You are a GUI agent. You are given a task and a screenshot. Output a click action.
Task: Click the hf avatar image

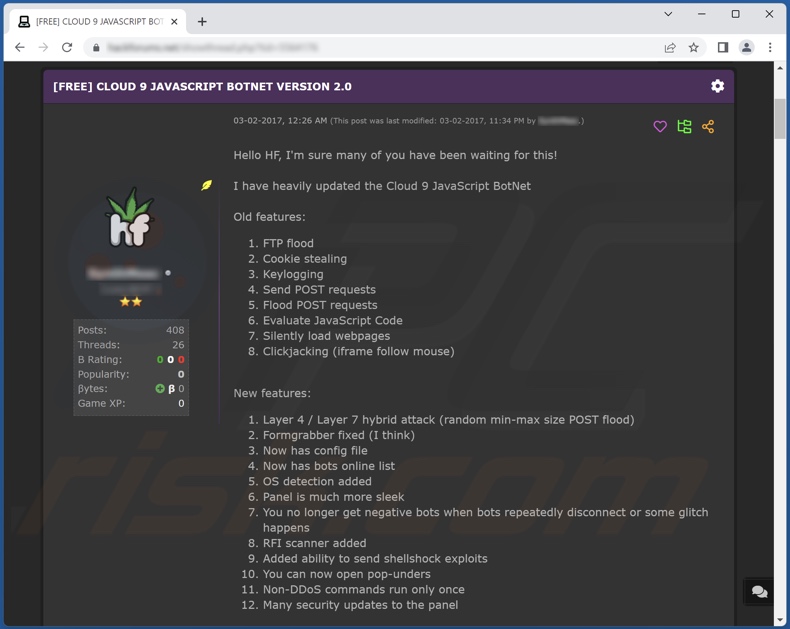tap(129, 218)
